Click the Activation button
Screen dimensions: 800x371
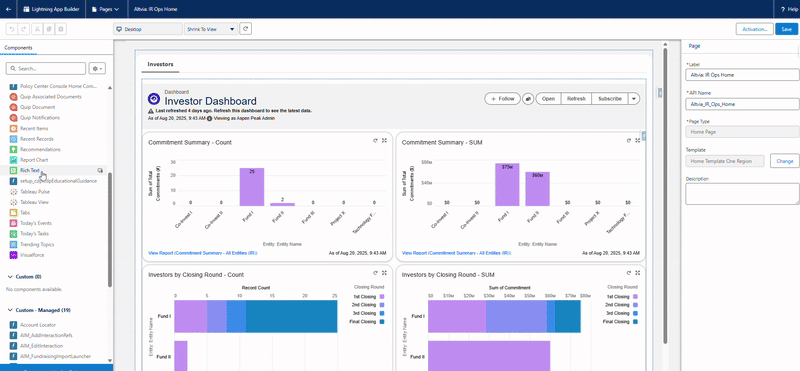click(755, 29)
